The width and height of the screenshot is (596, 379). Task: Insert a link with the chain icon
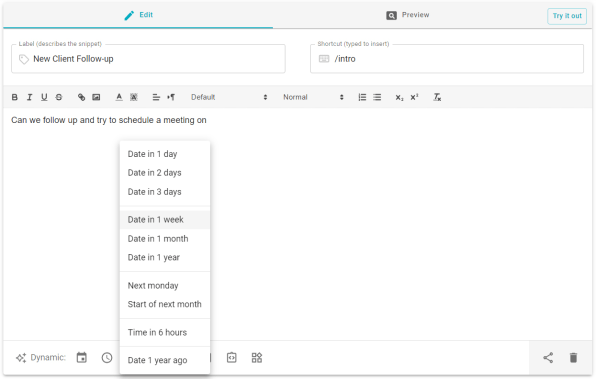81,97
